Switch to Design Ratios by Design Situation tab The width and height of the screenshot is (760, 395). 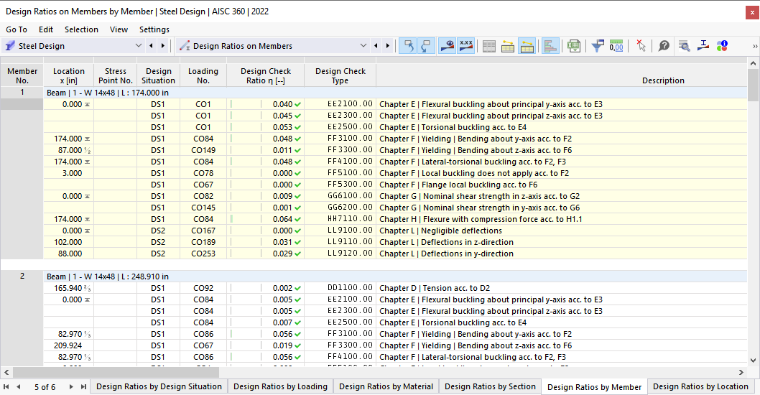159,386
